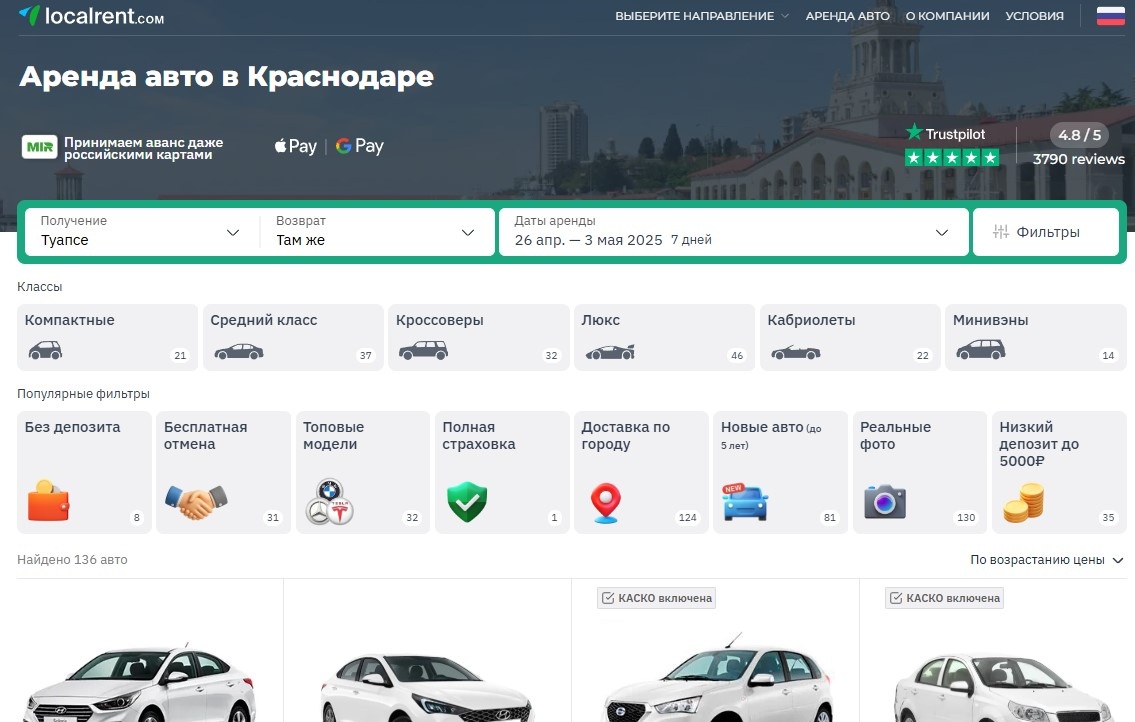
Task: Open the «ВЫБЕРИТЕ НАПРАВЛЕНИЕ» menu
Action: tap(700, 16)
